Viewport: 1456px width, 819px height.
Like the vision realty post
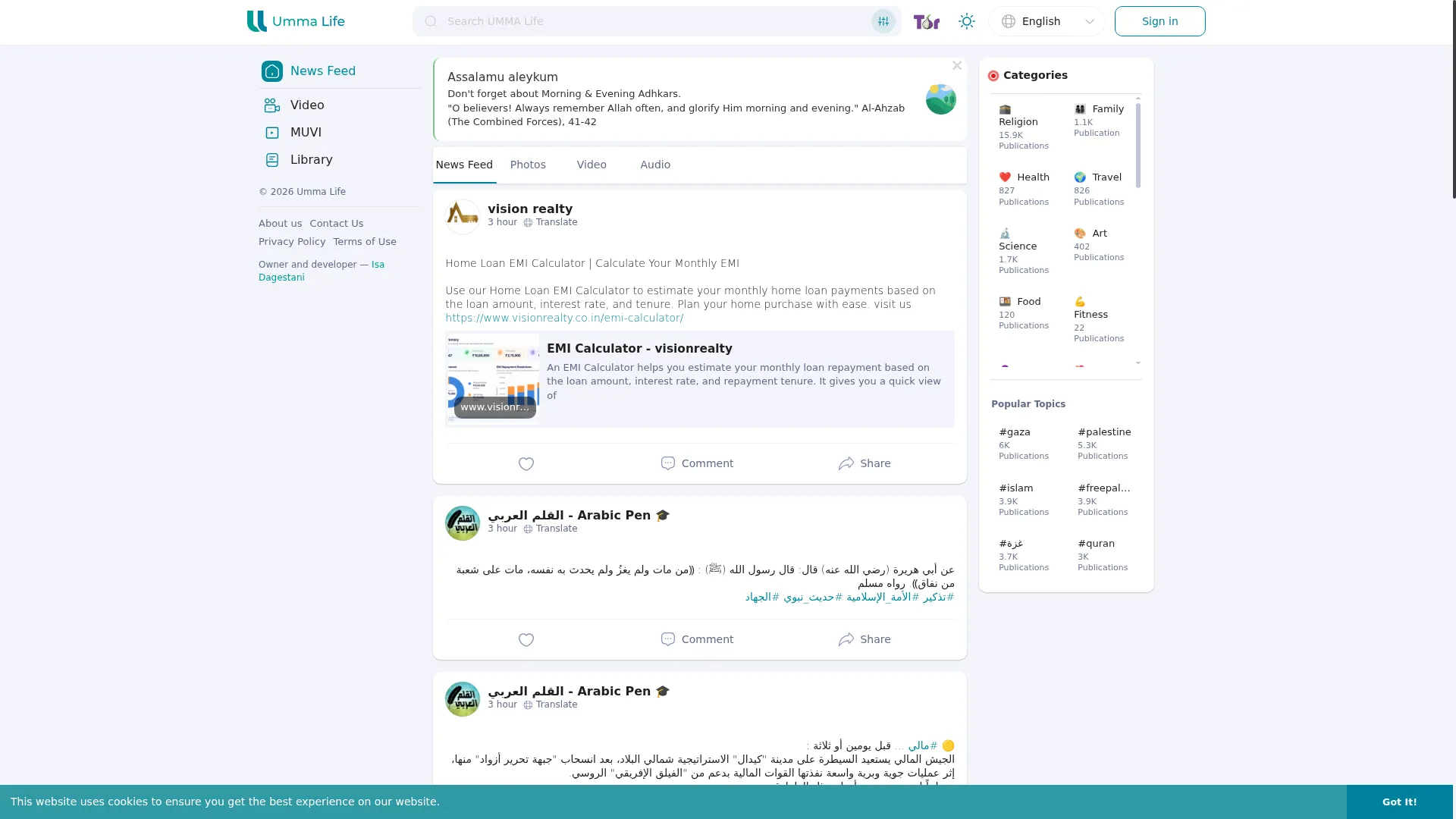point(526,463)
